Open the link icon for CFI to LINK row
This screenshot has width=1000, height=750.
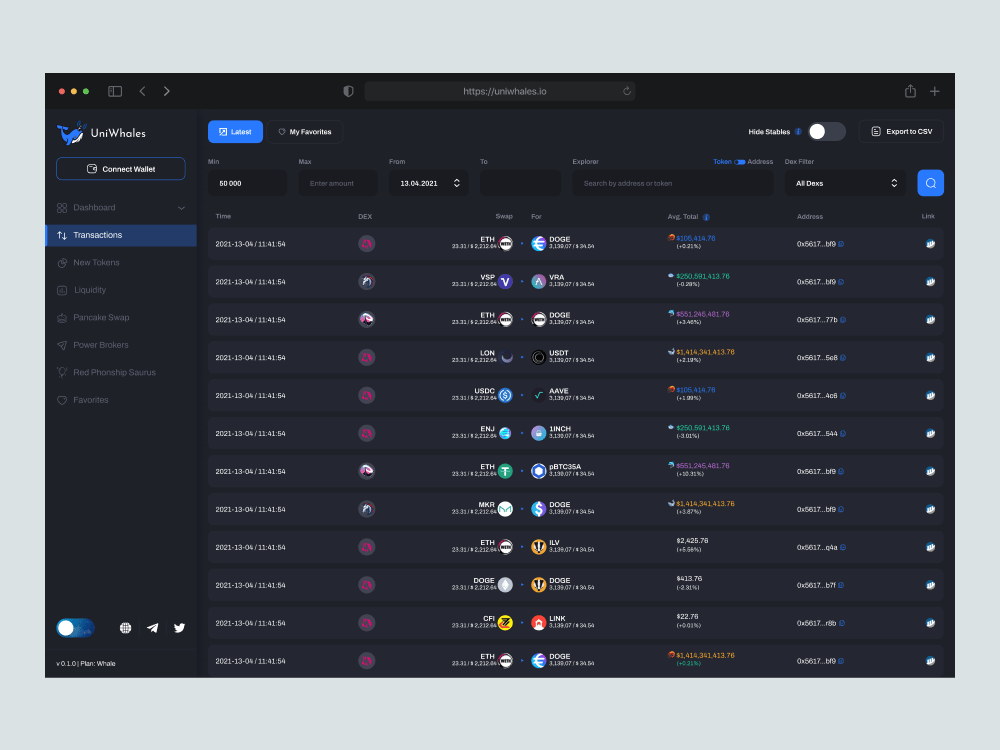930,623
